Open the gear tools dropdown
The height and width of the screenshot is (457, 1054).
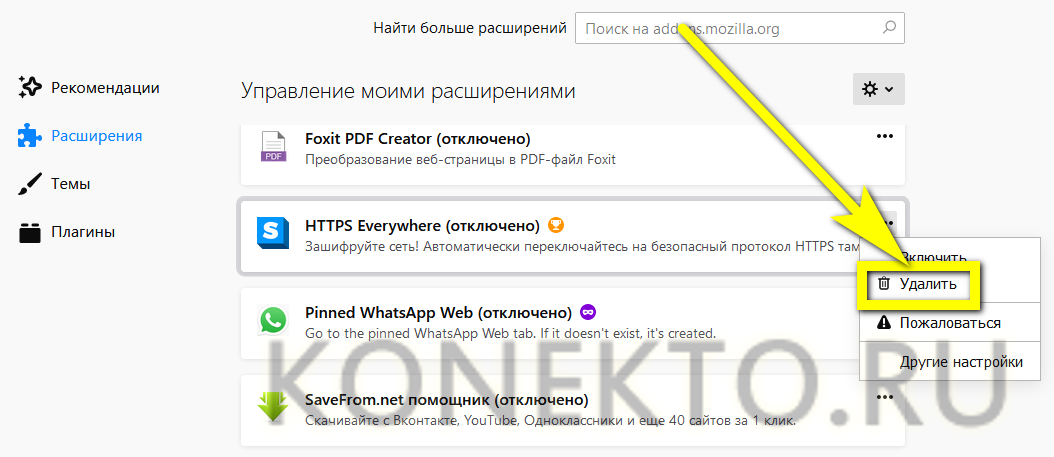tap(878, 89)
